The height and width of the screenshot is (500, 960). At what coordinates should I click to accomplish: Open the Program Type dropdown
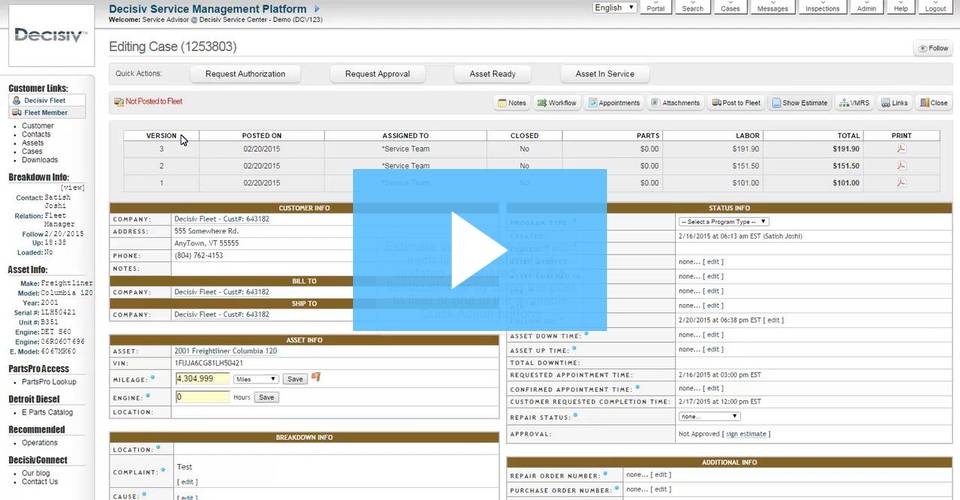[723, 222]
